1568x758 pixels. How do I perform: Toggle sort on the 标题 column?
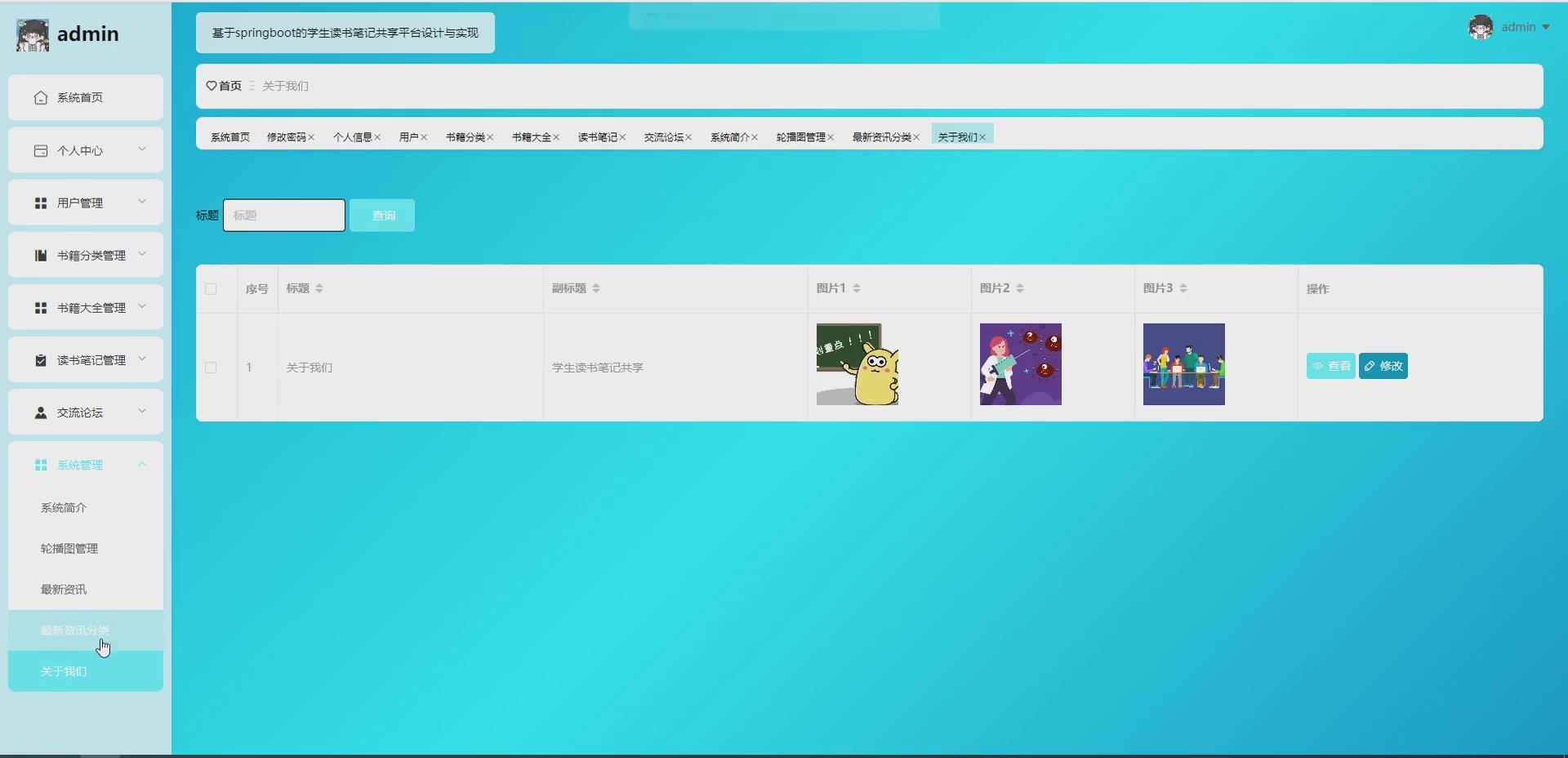tap(318, 288)
